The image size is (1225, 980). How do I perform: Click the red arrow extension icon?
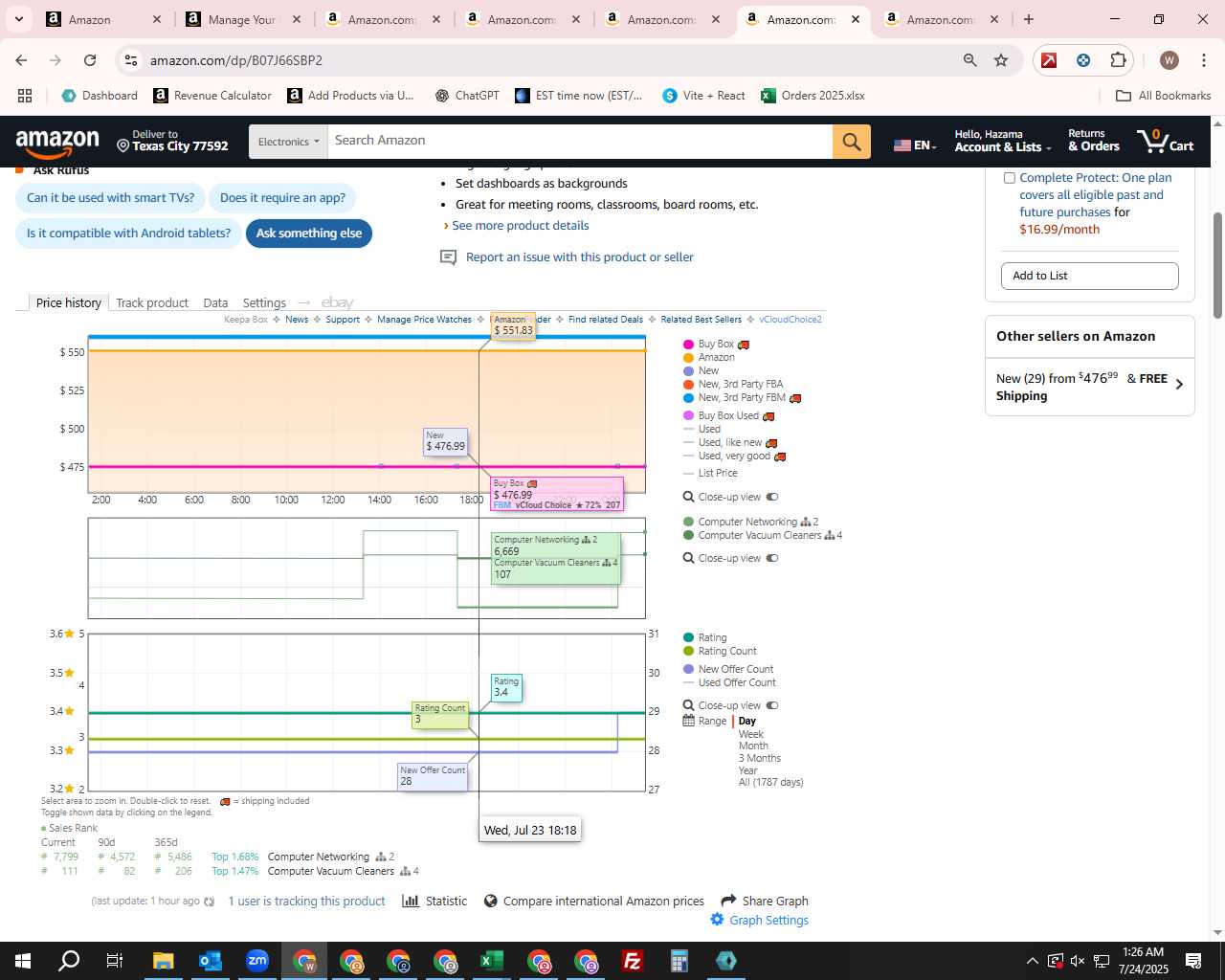(x=1049, y=60)
